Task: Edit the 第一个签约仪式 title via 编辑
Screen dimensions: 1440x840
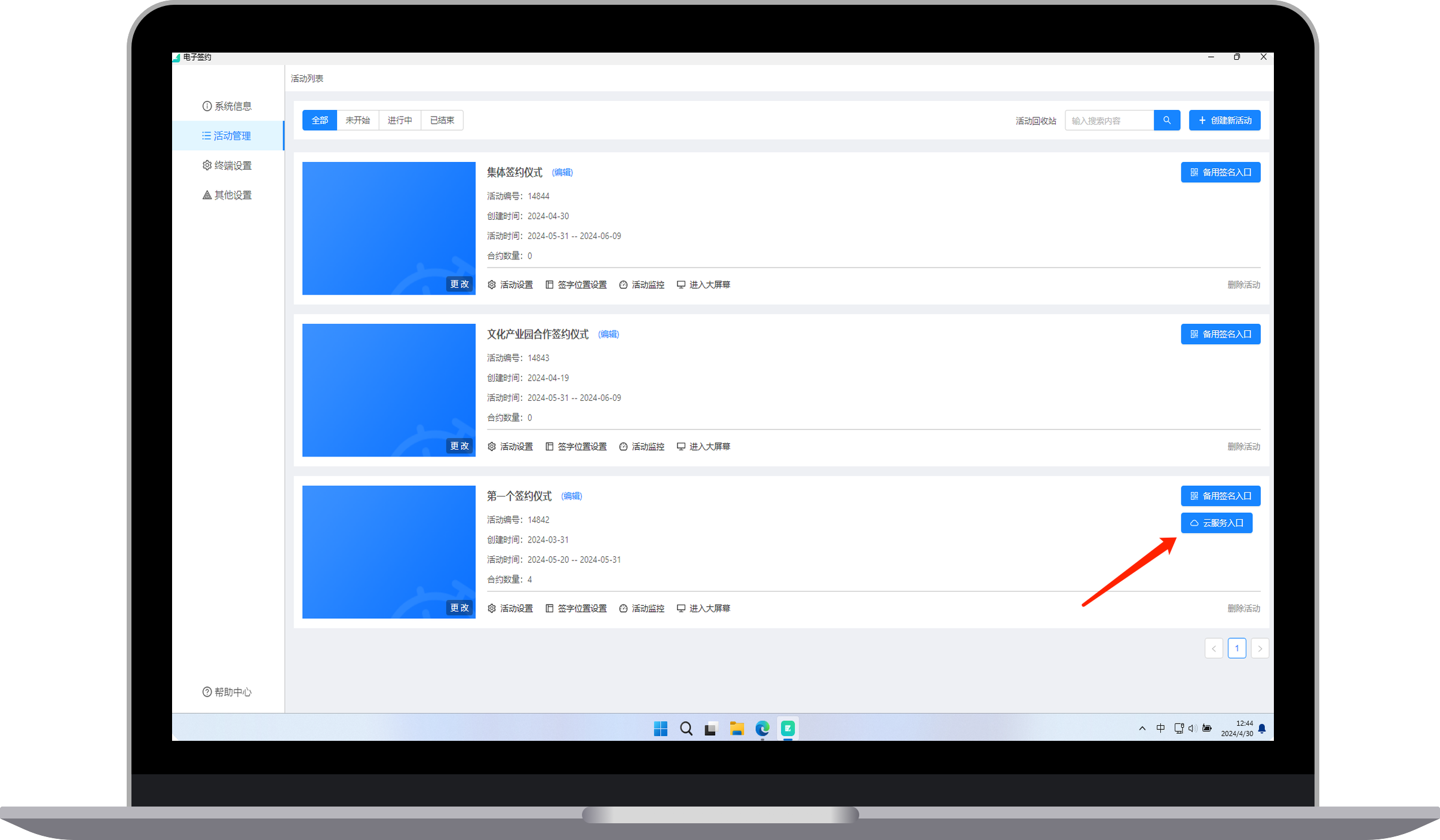Action: coord(572,496)
